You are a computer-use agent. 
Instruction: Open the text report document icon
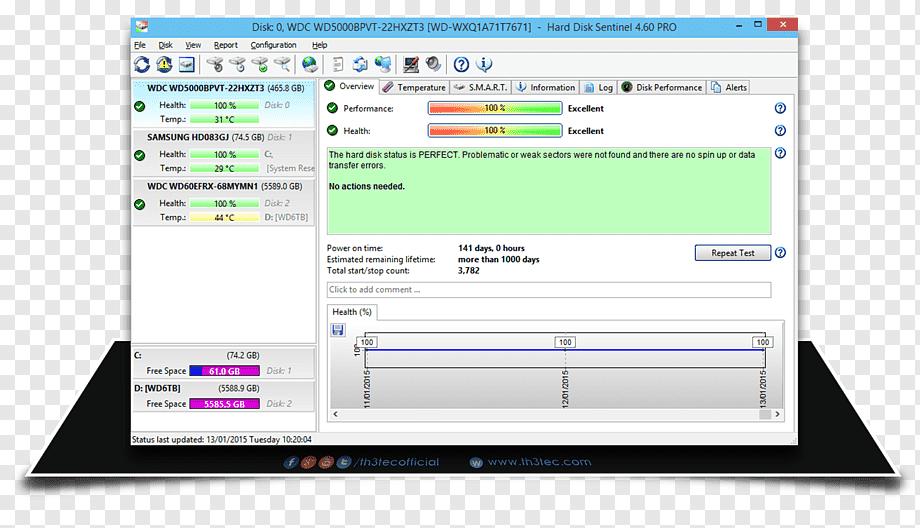pyautogui.click(x=337, y=65)
